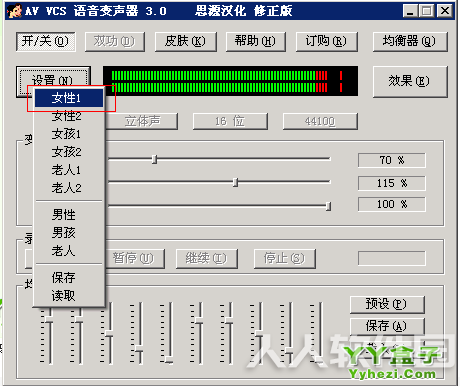This screenshot has height=386, width=460.
Task: Click the fifth equalizer band slider handle
Action: point(169,361)
